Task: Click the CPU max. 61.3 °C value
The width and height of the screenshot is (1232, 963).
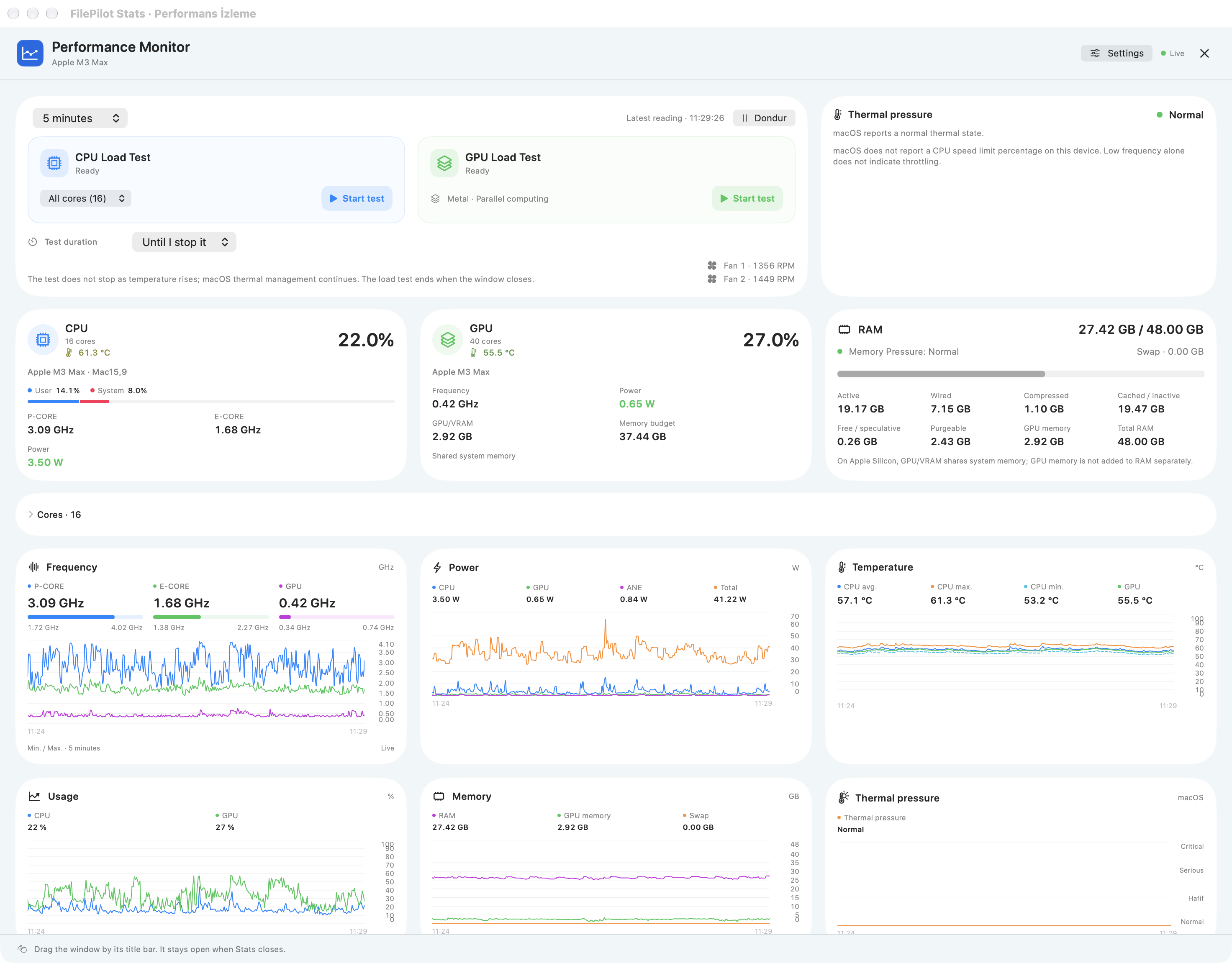Action: pyautogui.click(x=948, y=600)
